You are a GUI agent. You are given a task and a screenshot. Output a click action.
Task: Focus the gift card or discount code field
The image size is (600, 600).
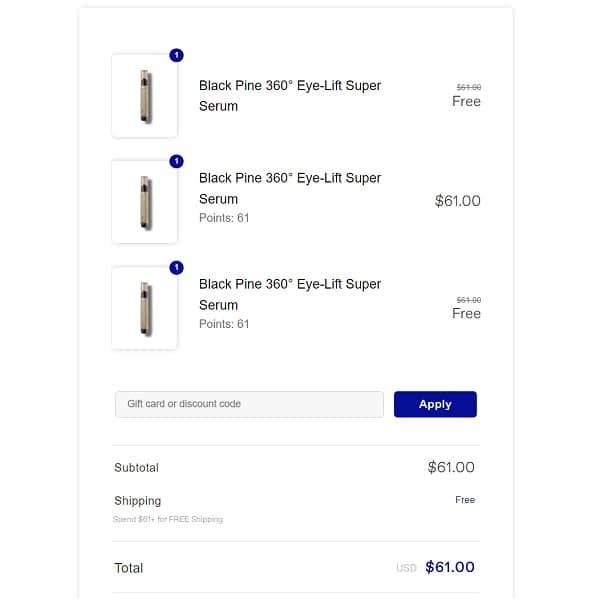[249, 404]
